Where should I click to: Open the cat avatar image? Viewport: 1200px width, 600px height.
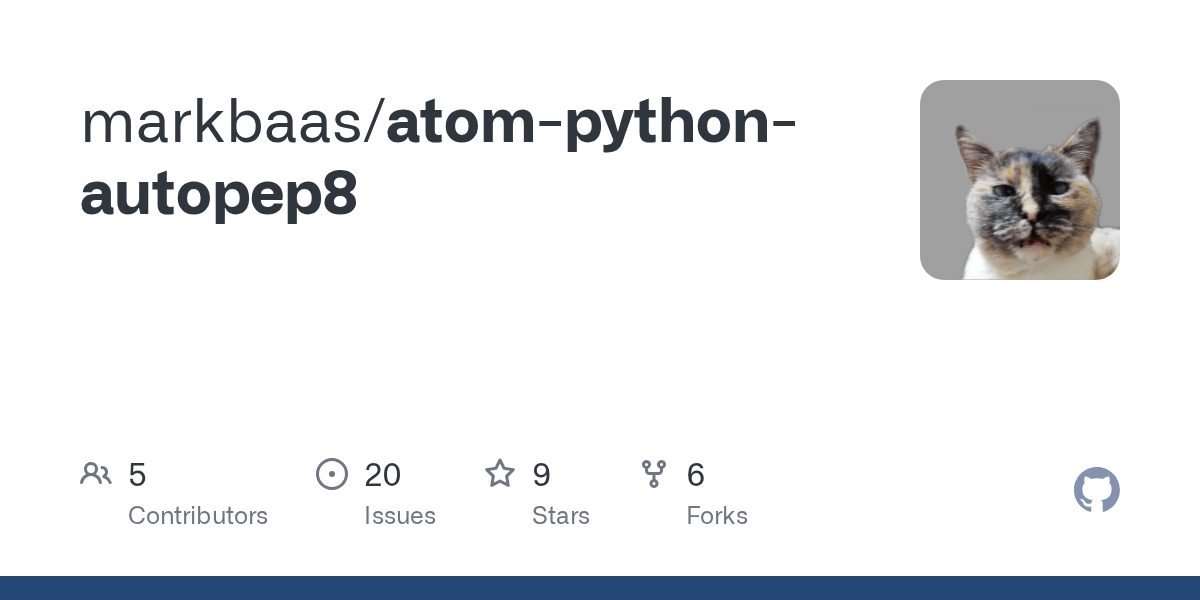[1020, 180]
